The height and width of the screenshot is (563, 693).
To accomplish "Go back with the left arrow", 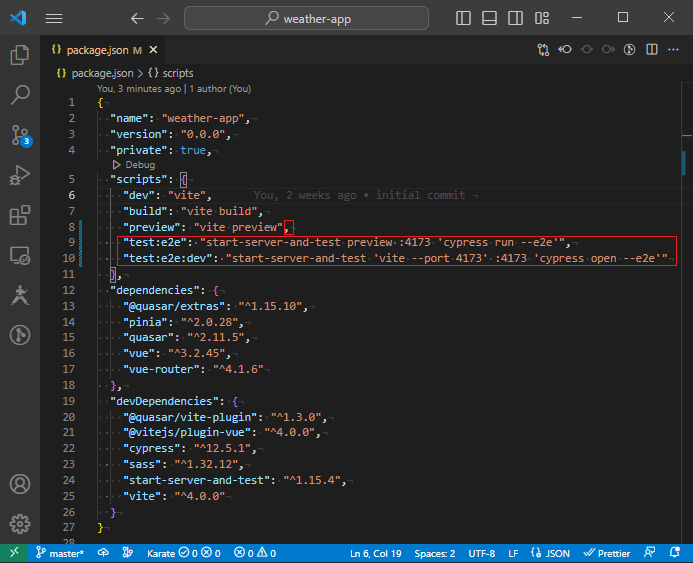I will coord(137,19).
